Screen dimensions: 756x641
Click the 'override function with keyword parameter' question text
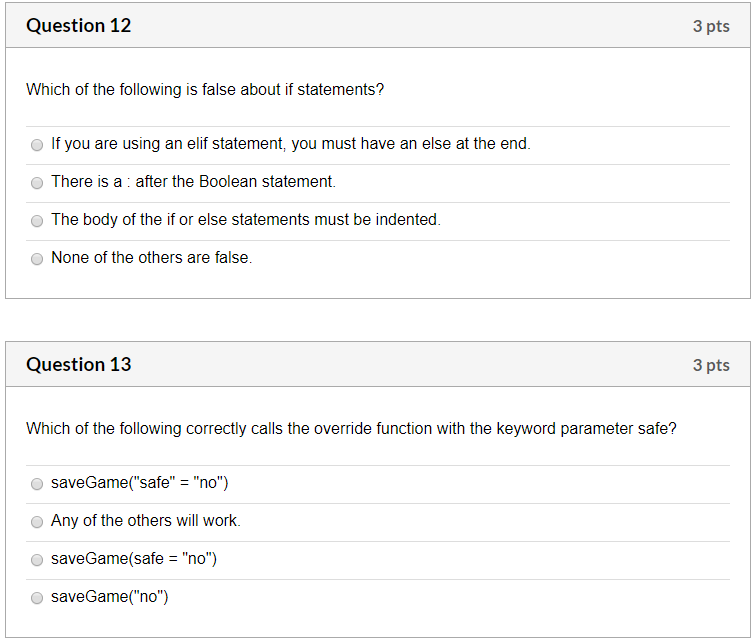point(351,429)
